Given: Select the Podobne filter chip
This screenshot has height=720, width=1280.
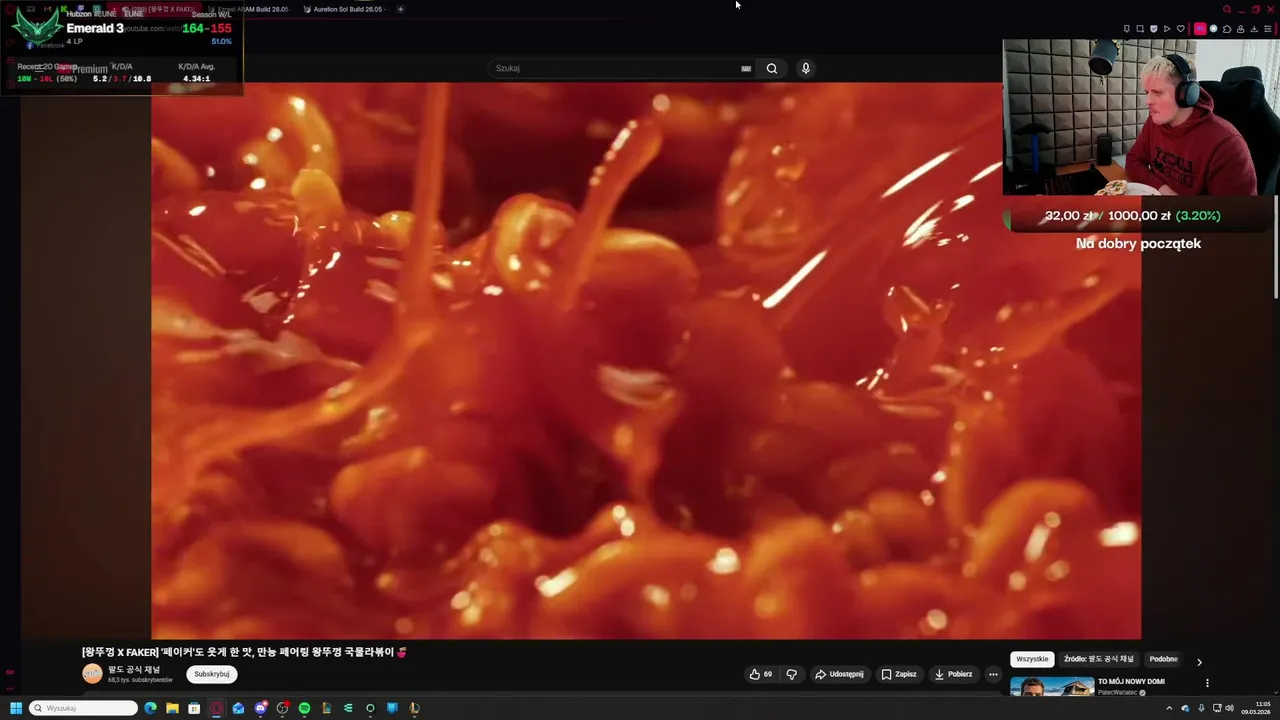Looking at the screenshot, I should pos(1163,659).
